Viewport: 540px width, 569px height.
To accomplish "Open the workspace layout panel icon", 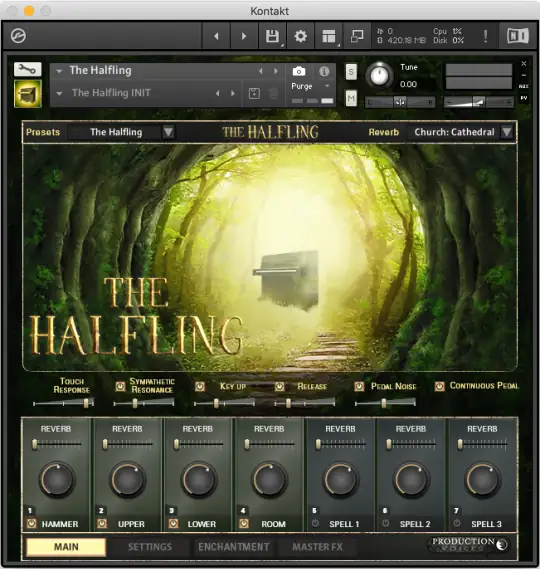I will coord(329,36).
